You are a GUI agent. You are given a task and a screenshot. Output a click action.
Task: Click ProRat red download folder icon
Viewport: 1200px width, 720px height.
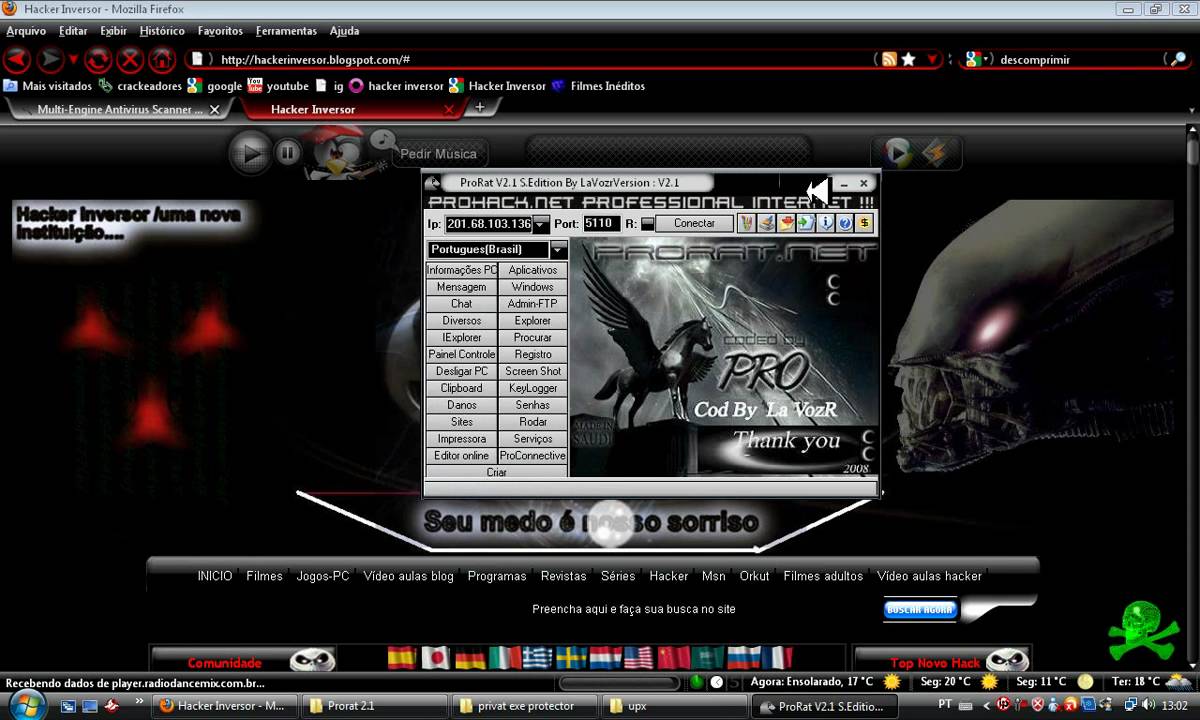(786, 223)
